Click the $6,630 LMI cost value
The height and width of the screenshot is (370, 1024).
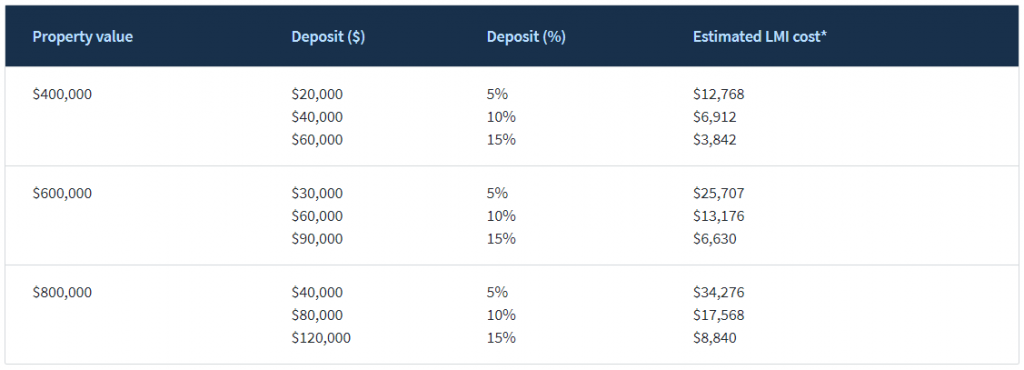[714, 239]
